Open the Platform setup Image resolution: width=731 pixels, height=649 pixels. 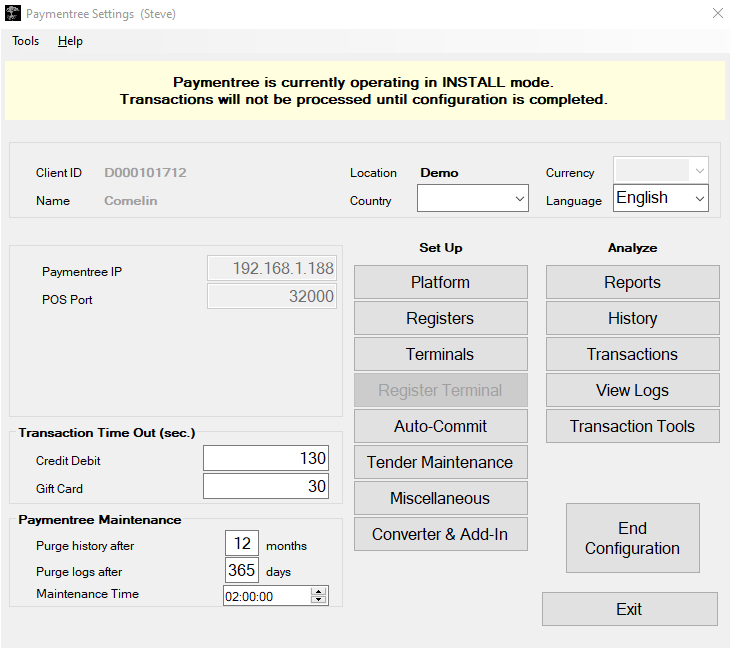(x=441, y=282)
